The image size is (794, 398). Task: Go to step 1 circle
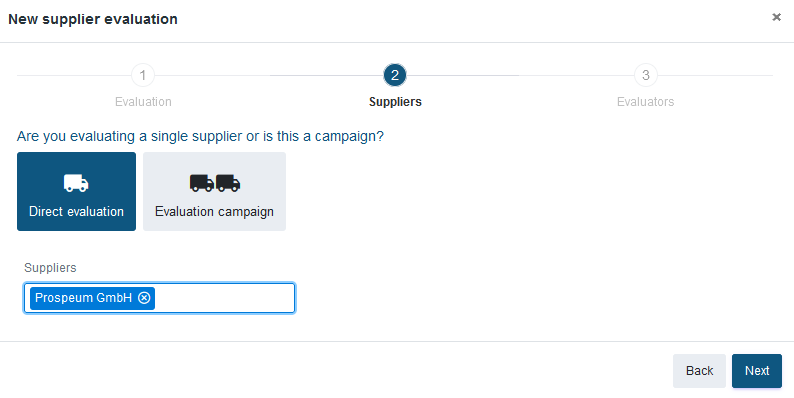pyautogui.click(x=143, y=75)
